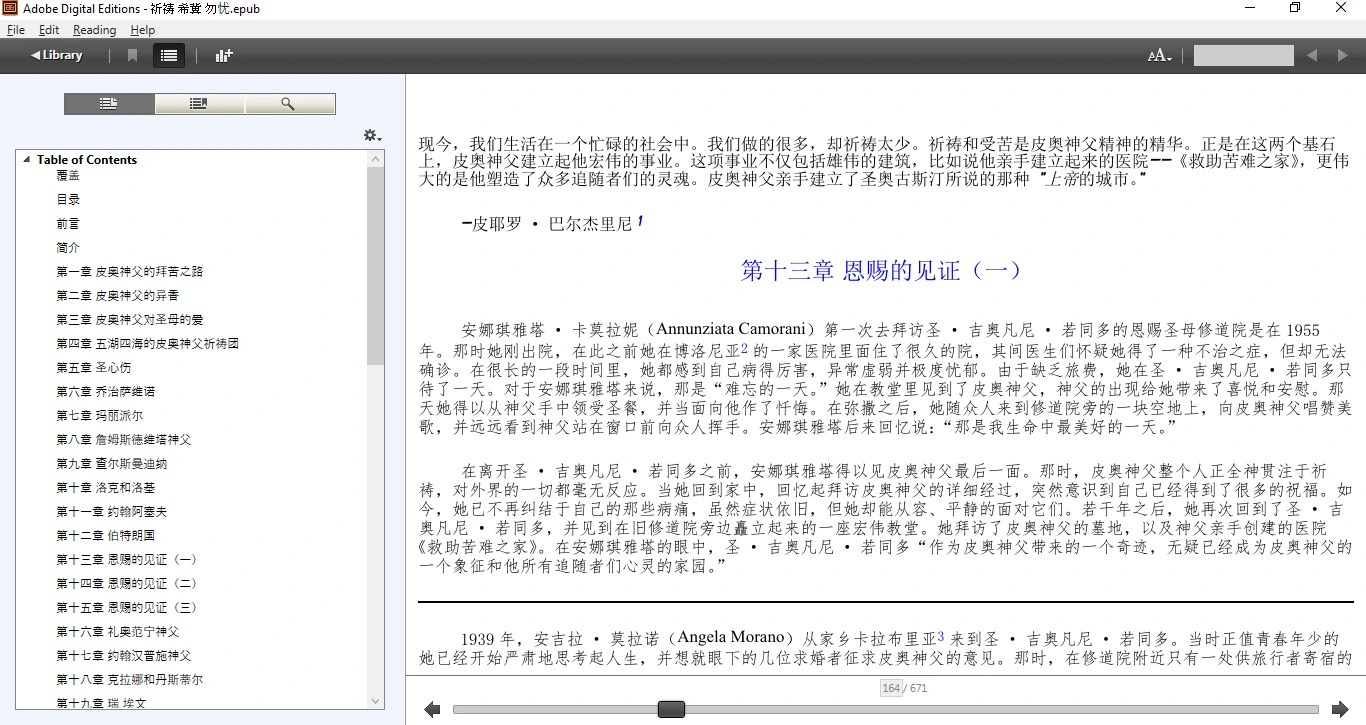The width and height of the screenshot is (1366, 725).
Task: Click the TOC scrollbar down arrow
Action: coord(376,701)
